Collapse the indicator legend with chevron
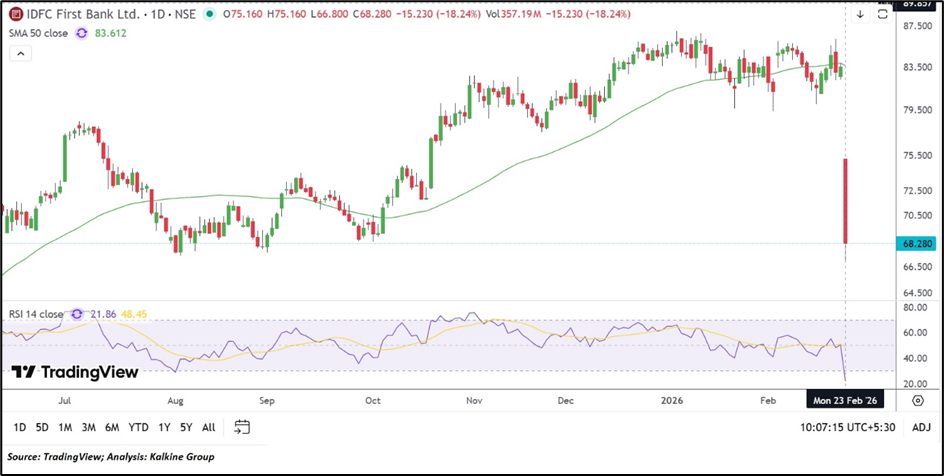 pos(20,50)
